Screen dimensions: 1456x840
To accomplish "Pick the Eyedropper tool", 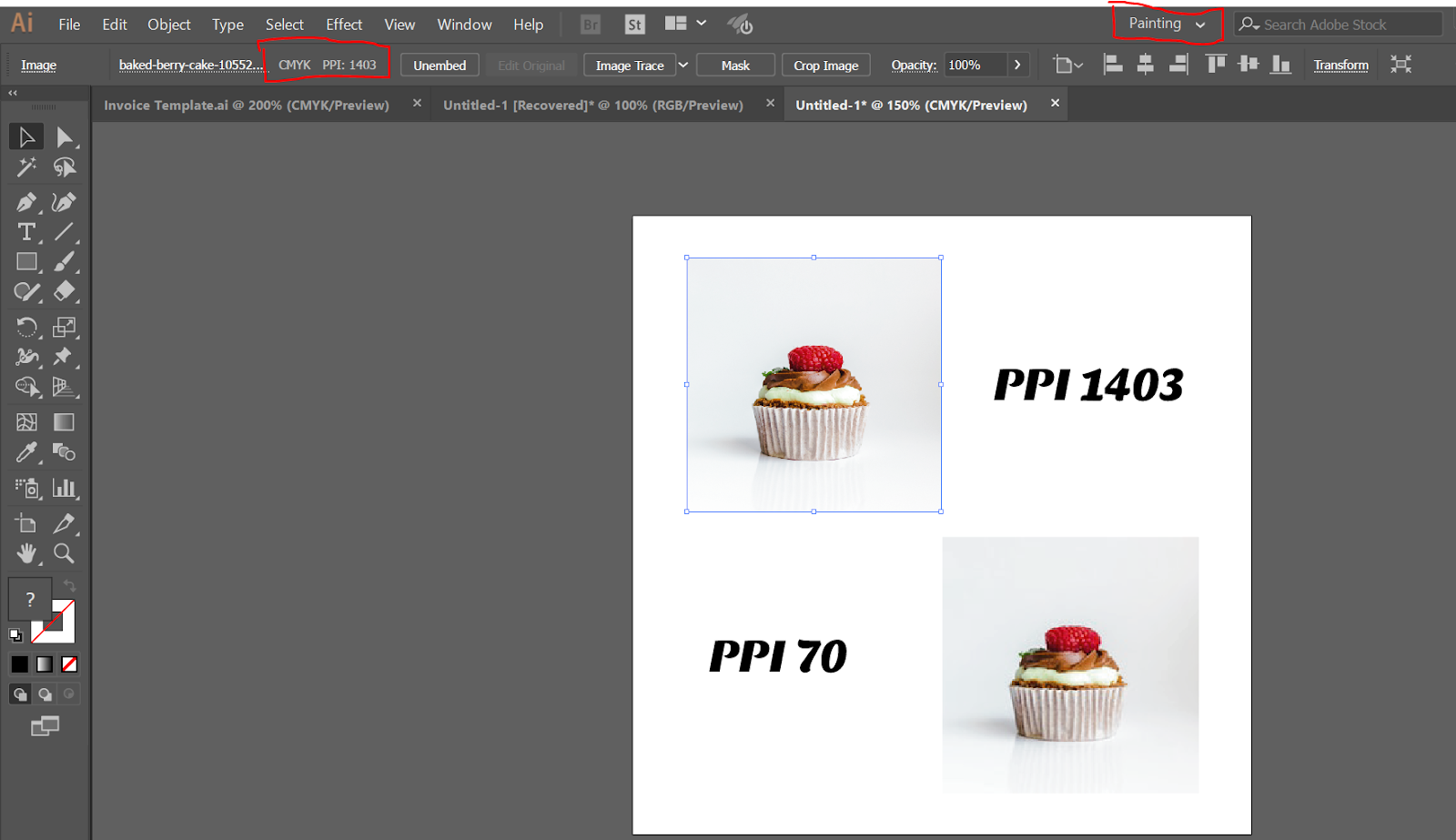I will [25, 452].
